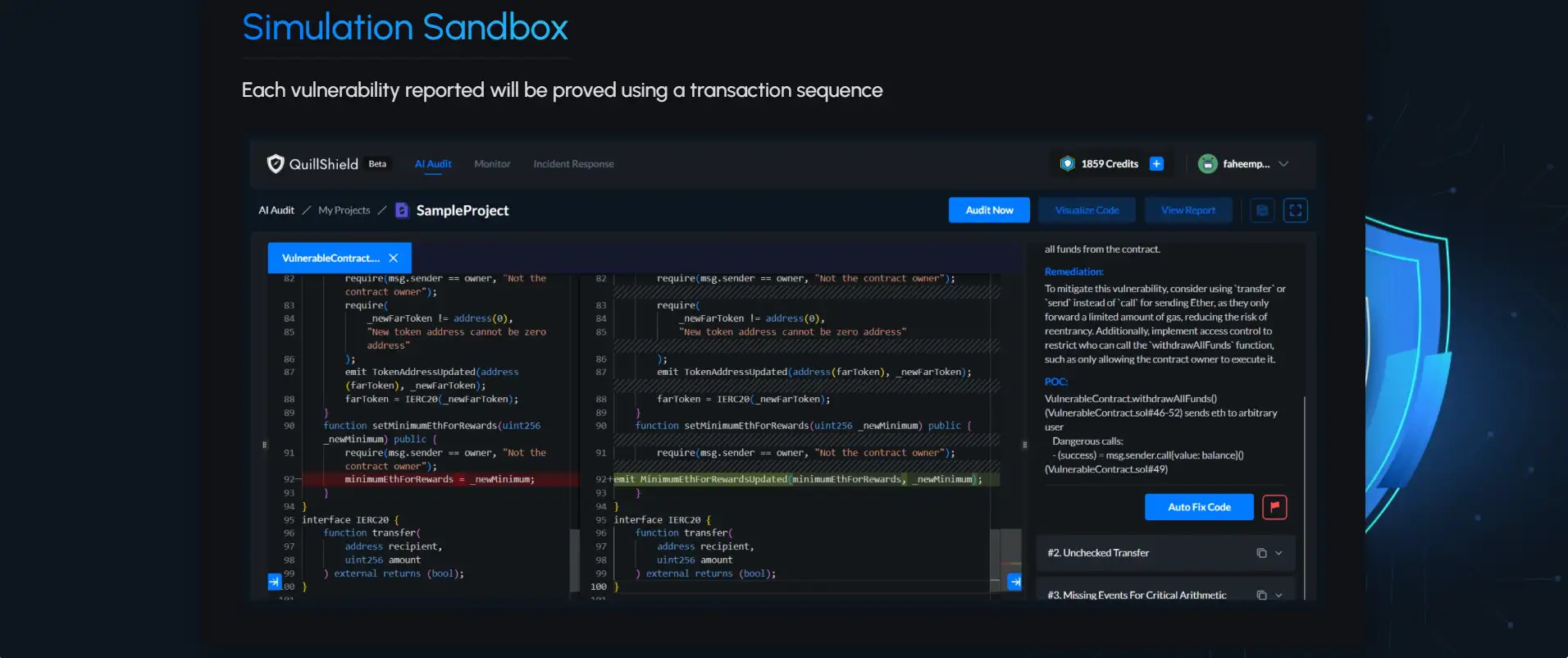Open the Incident Response tab
Screen dimensions: 1568x658
coord(573,164)
